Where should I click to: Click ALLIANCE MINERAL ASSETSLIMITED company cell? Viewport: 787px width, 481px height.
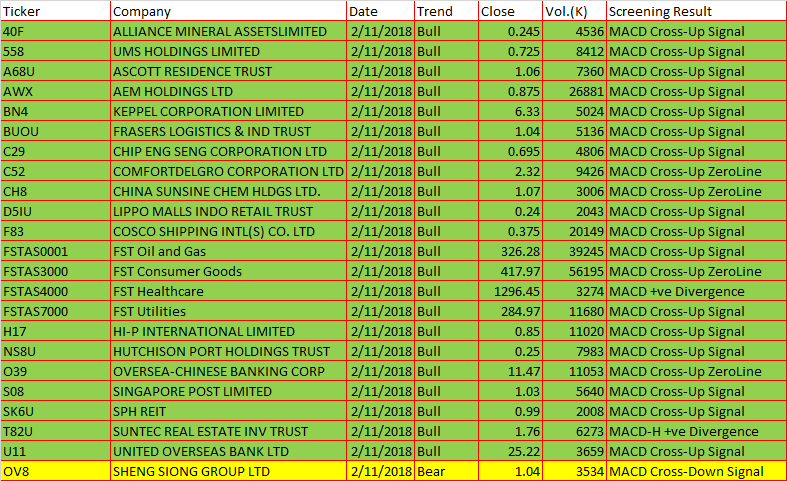(228, 31)
